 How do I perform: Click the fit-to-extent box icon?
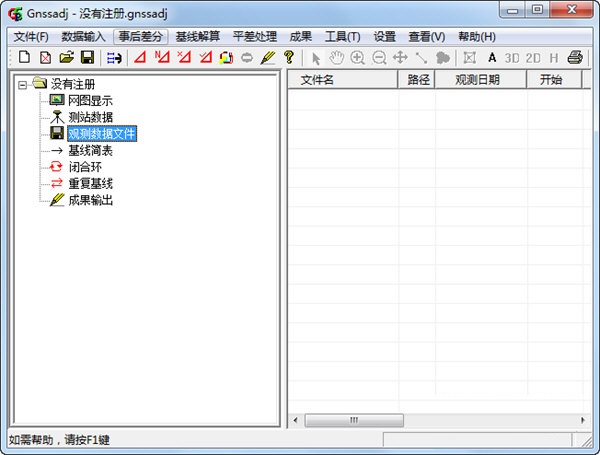470,58
